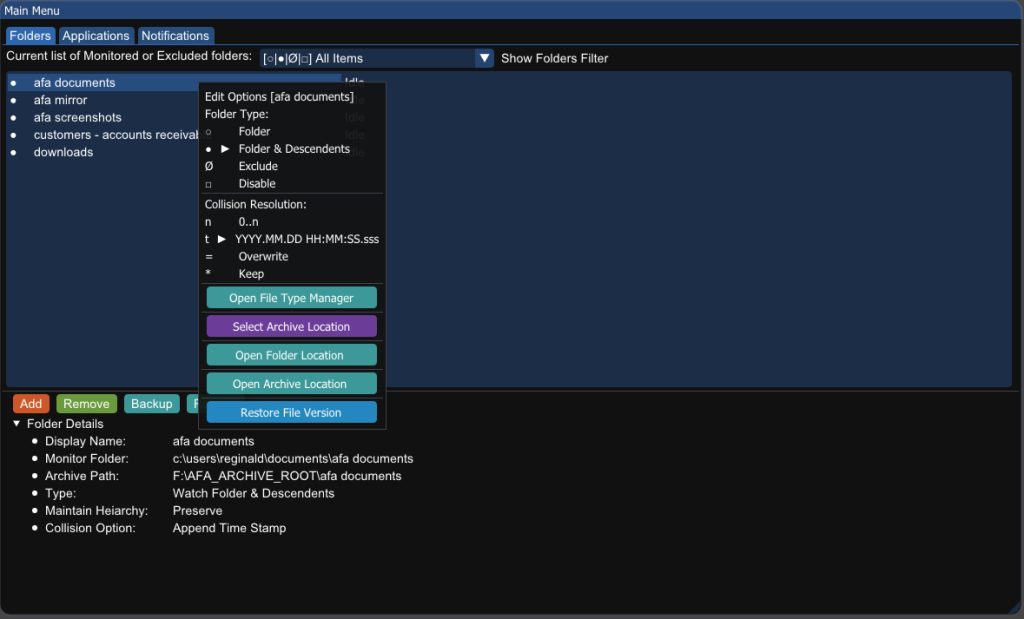The width and height of the screenshot is (1024, 619).
Task: Click the Monitor Folder path value
Action: coord(293,458)
